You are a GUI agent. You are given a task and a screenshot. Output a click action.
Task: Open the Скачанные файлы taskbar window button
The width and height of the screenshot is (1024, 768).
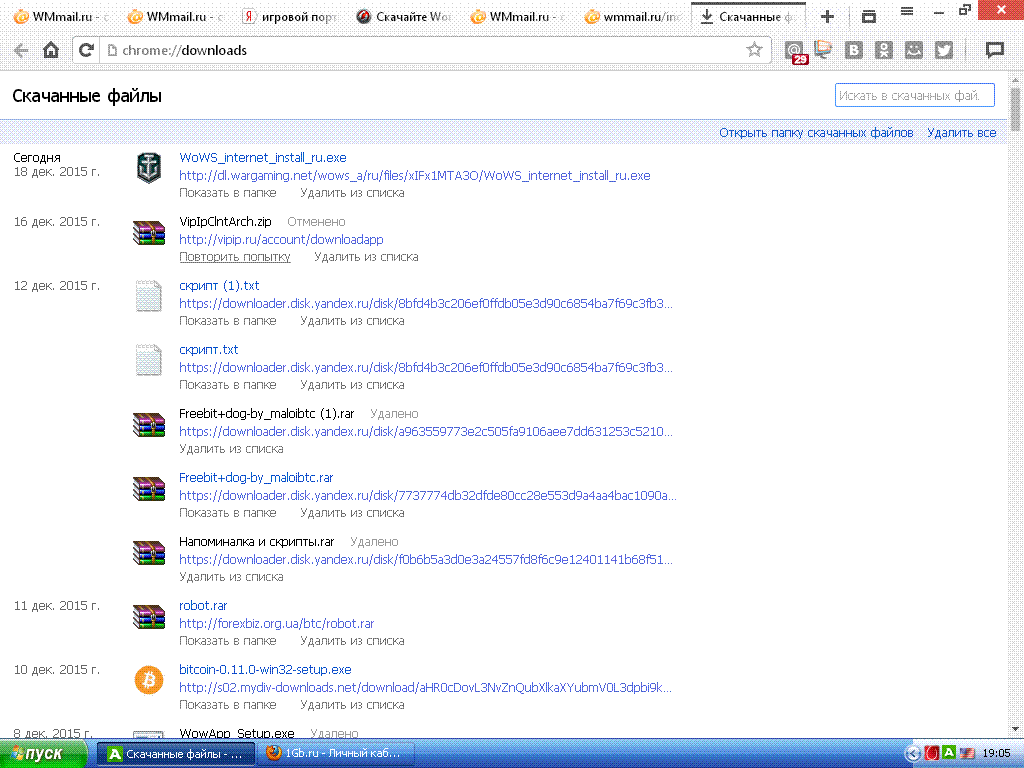pos(175,754)
